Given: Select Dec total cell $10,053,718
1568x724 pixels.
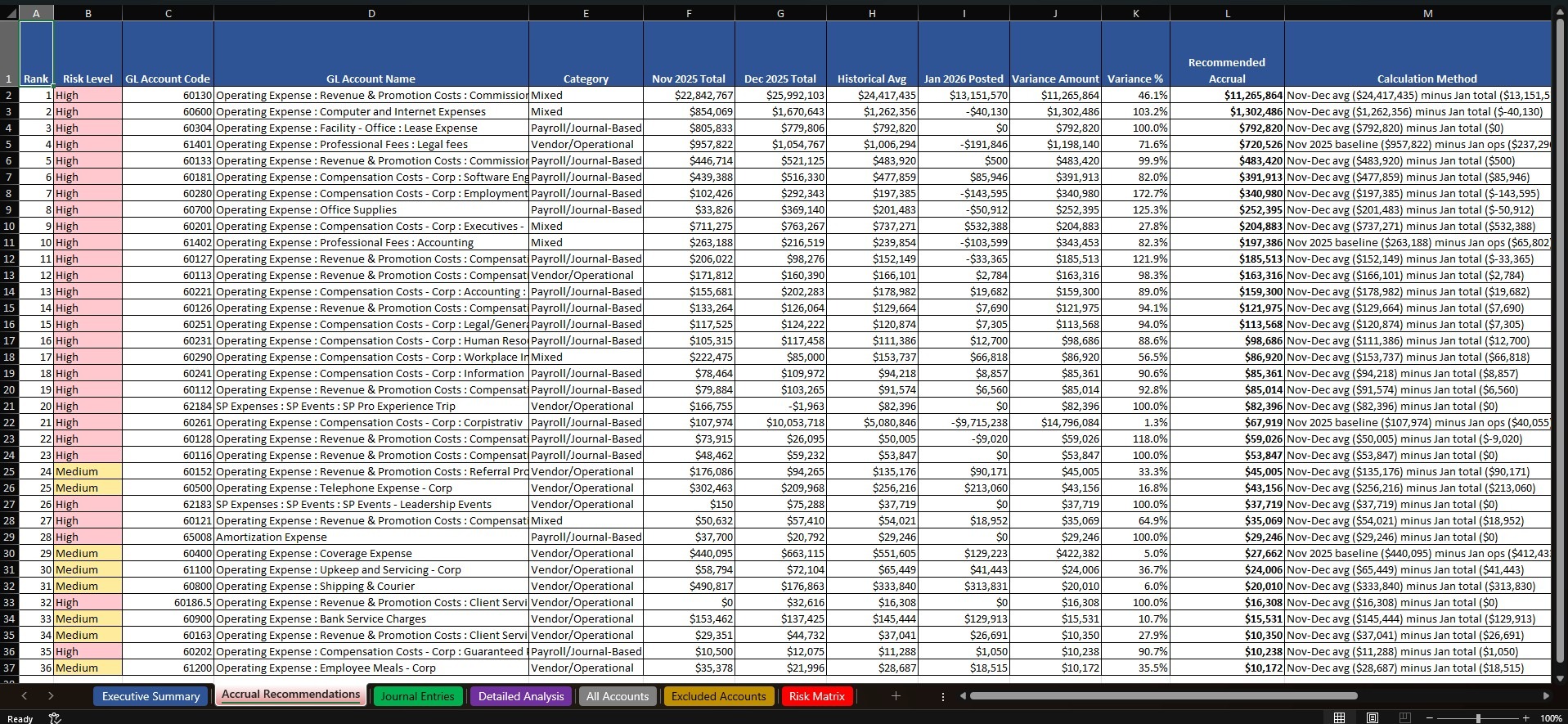Looking at the screenshot, I should [x=780, y=422].
